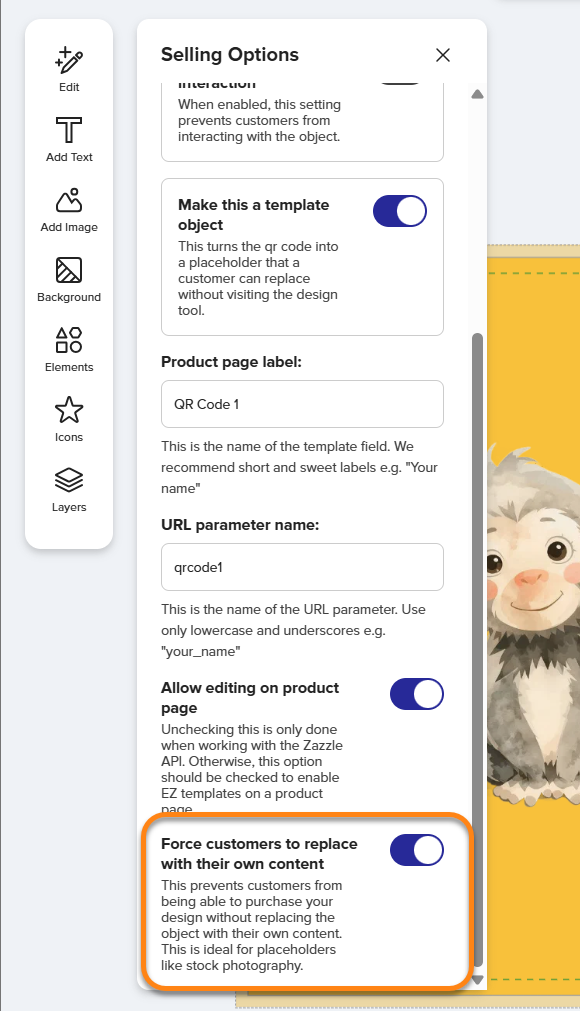
Task: Open the Add Image tool
Action: pyautogui.click(x=69, y=210)
